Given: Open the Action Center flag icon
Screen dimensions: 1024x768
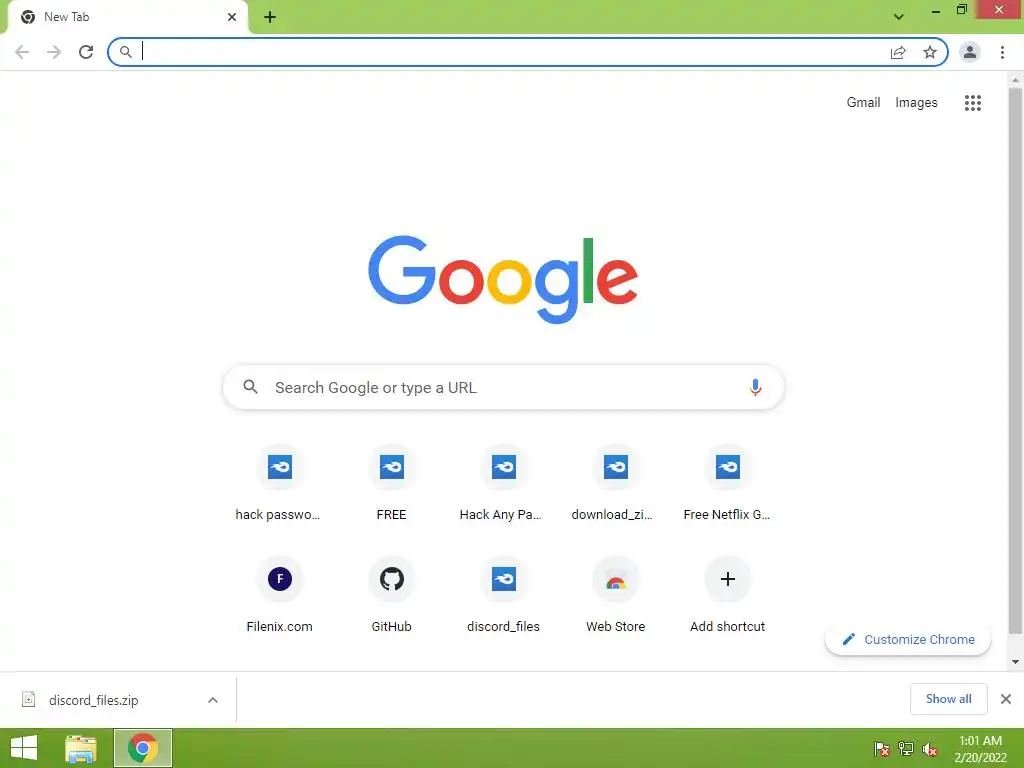Looking at the screenshot, I should (x=882, y=749).
